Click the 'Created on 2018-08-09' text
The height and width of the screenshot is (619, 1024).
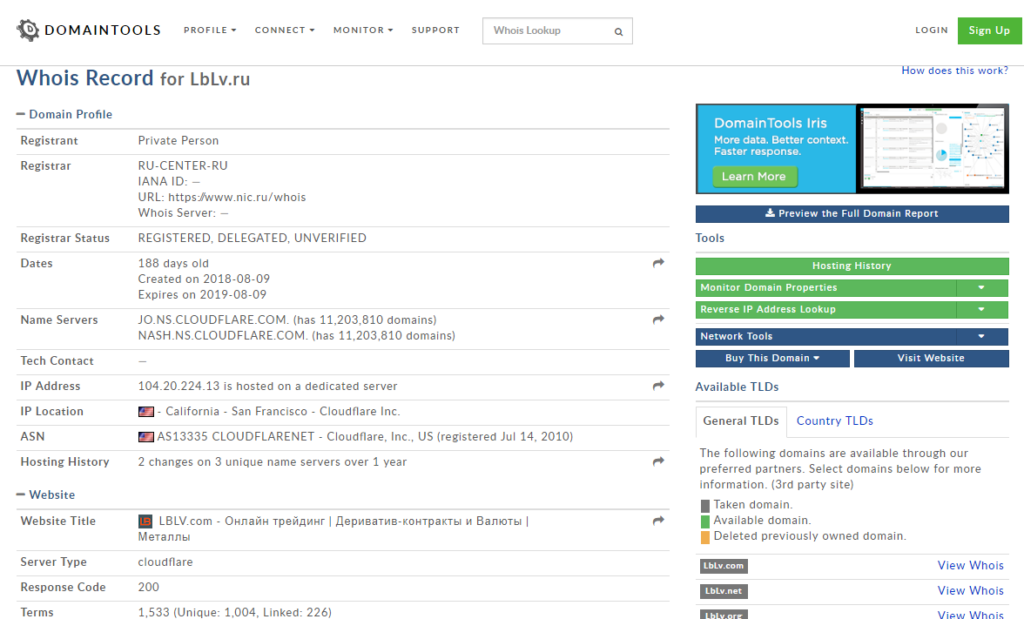point(204,279)
